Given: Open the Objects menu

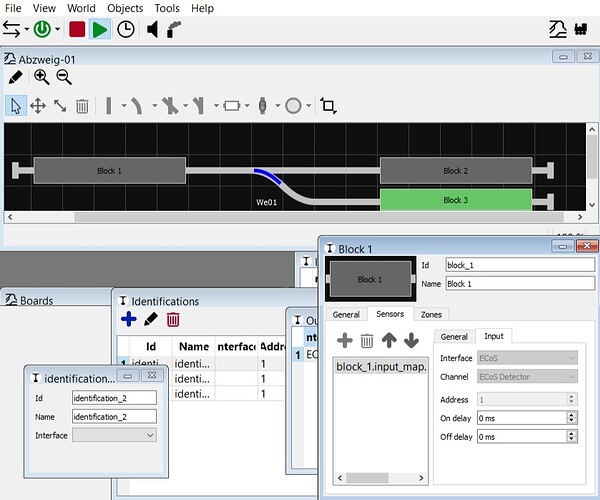Looking at the screenshot, I should tap(125, 8).
